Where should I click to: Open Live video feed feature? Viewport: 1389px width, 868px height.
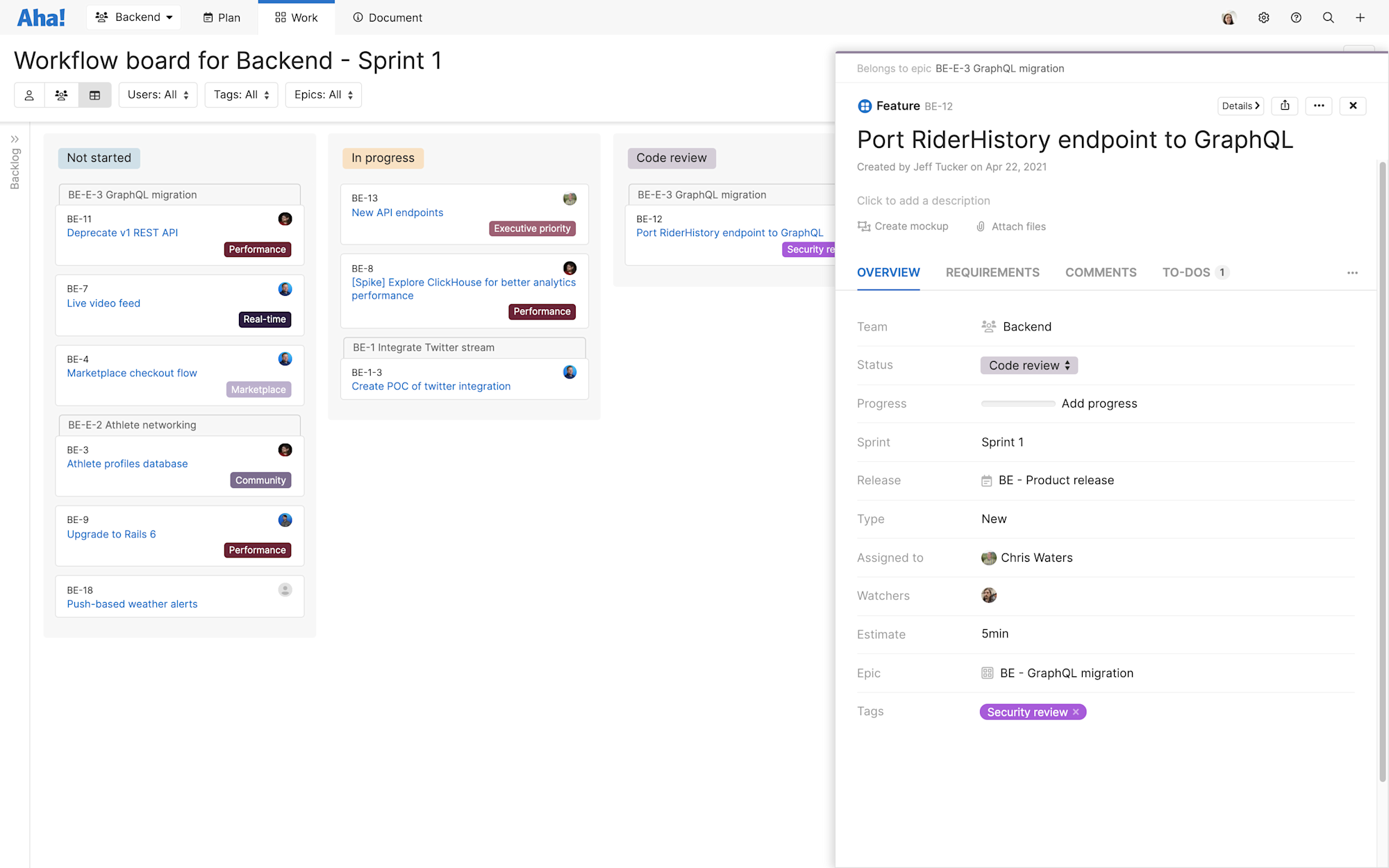point(103,303)
